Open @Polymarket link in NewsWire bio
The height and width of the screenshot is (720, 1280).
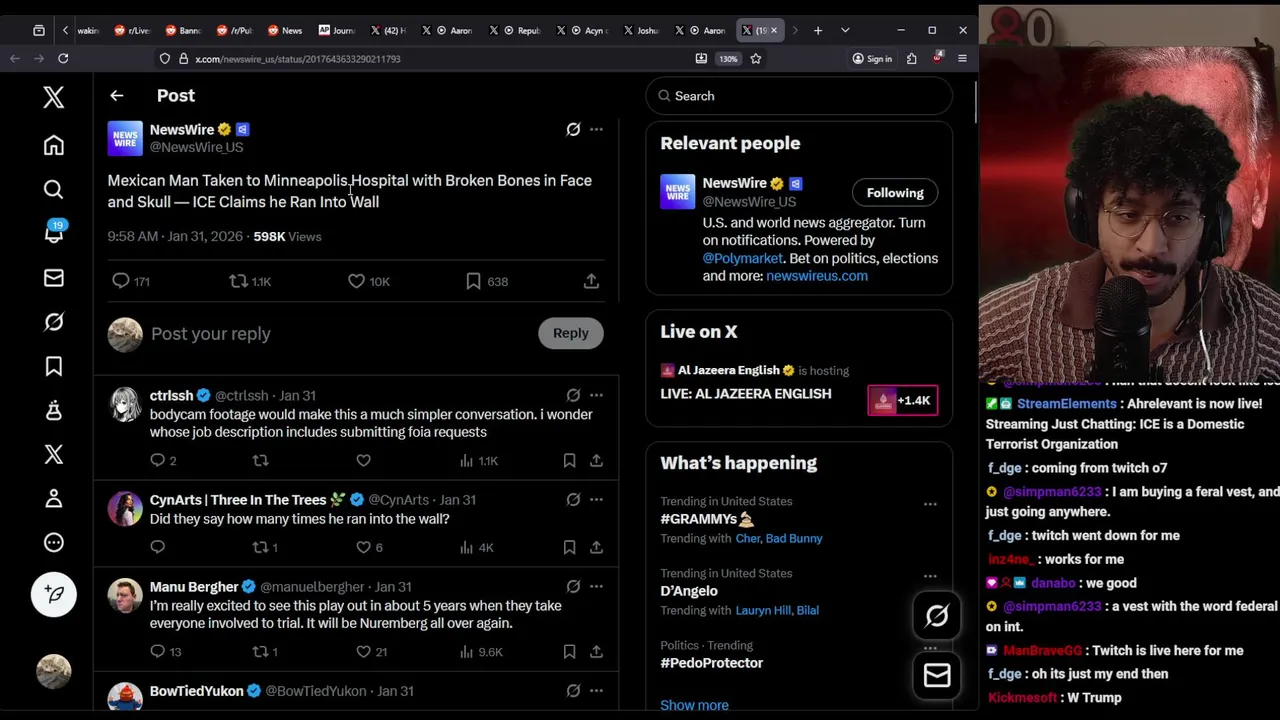pos(742,258)
